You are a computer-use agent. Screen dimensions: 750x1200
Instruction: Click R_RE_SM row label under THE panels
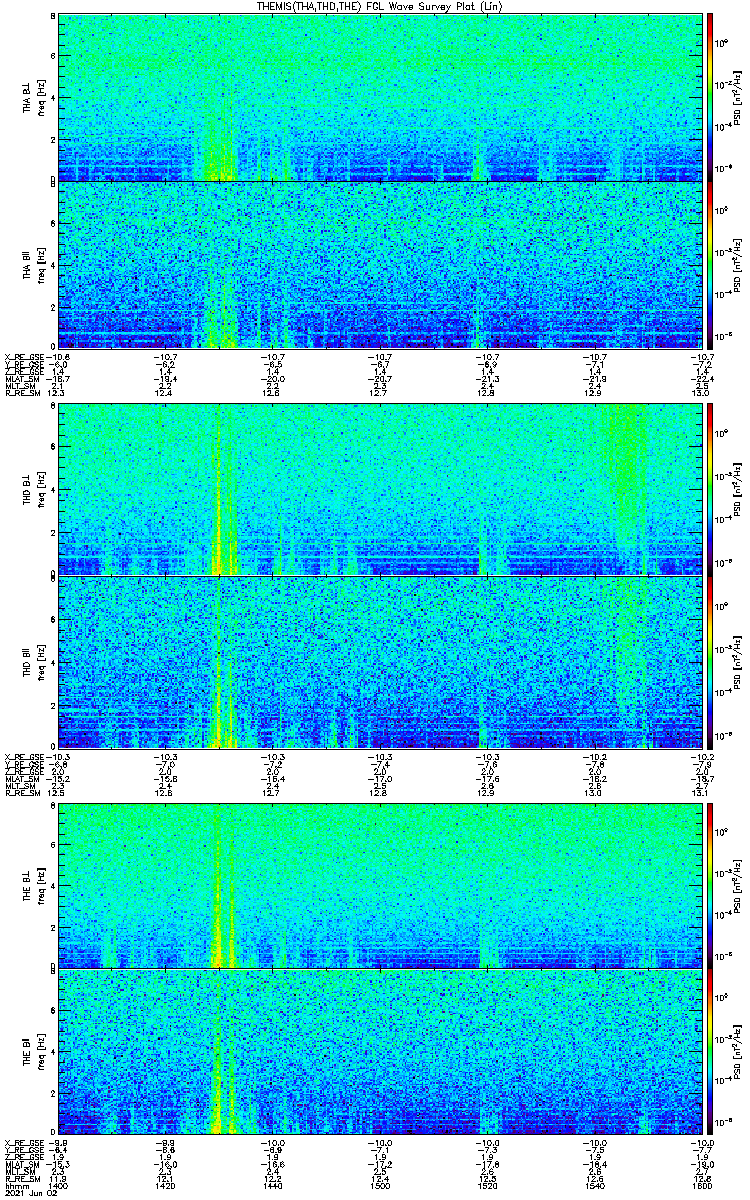(21, 1178)
